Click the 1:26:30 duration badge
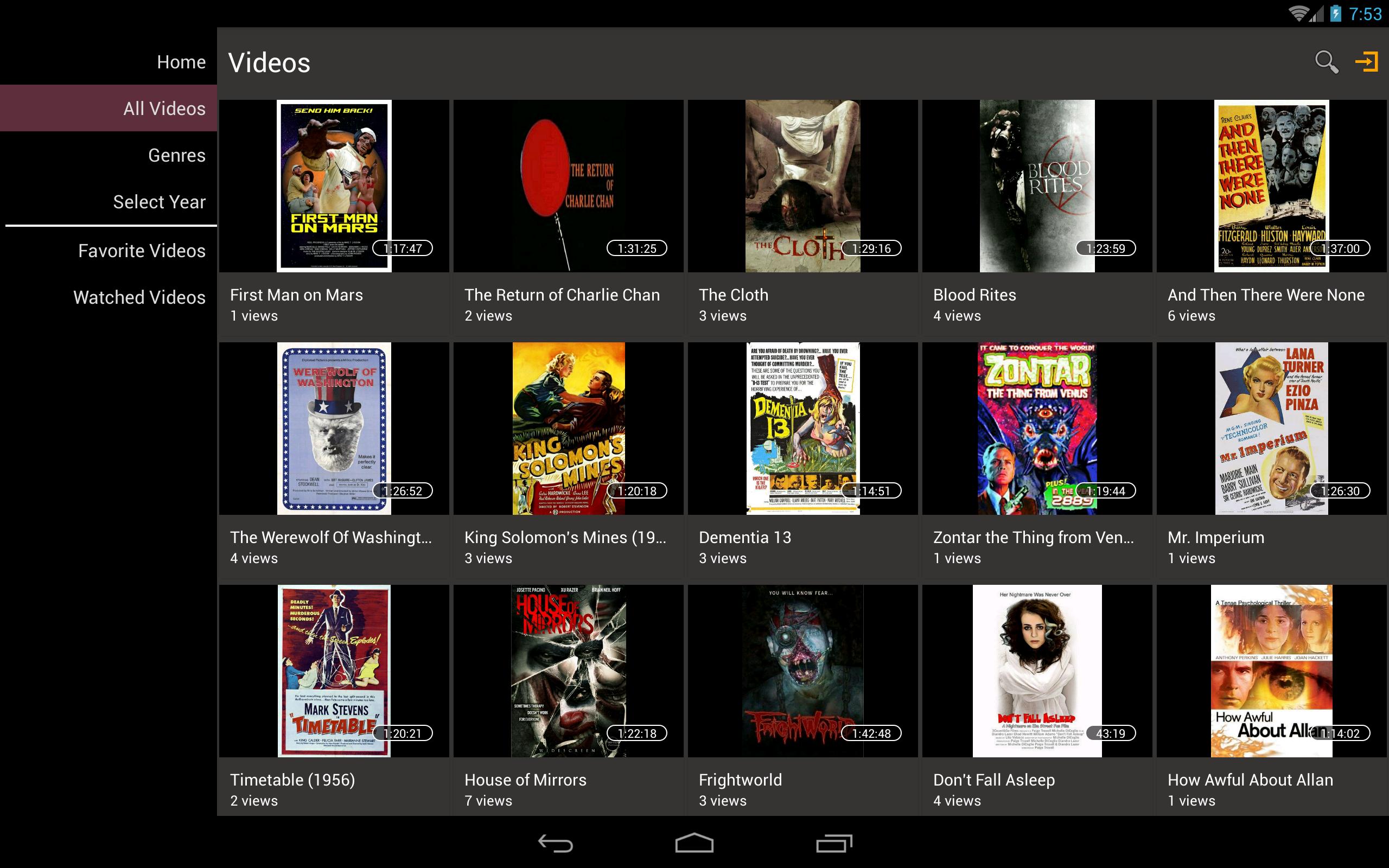 coord(1340,491)
